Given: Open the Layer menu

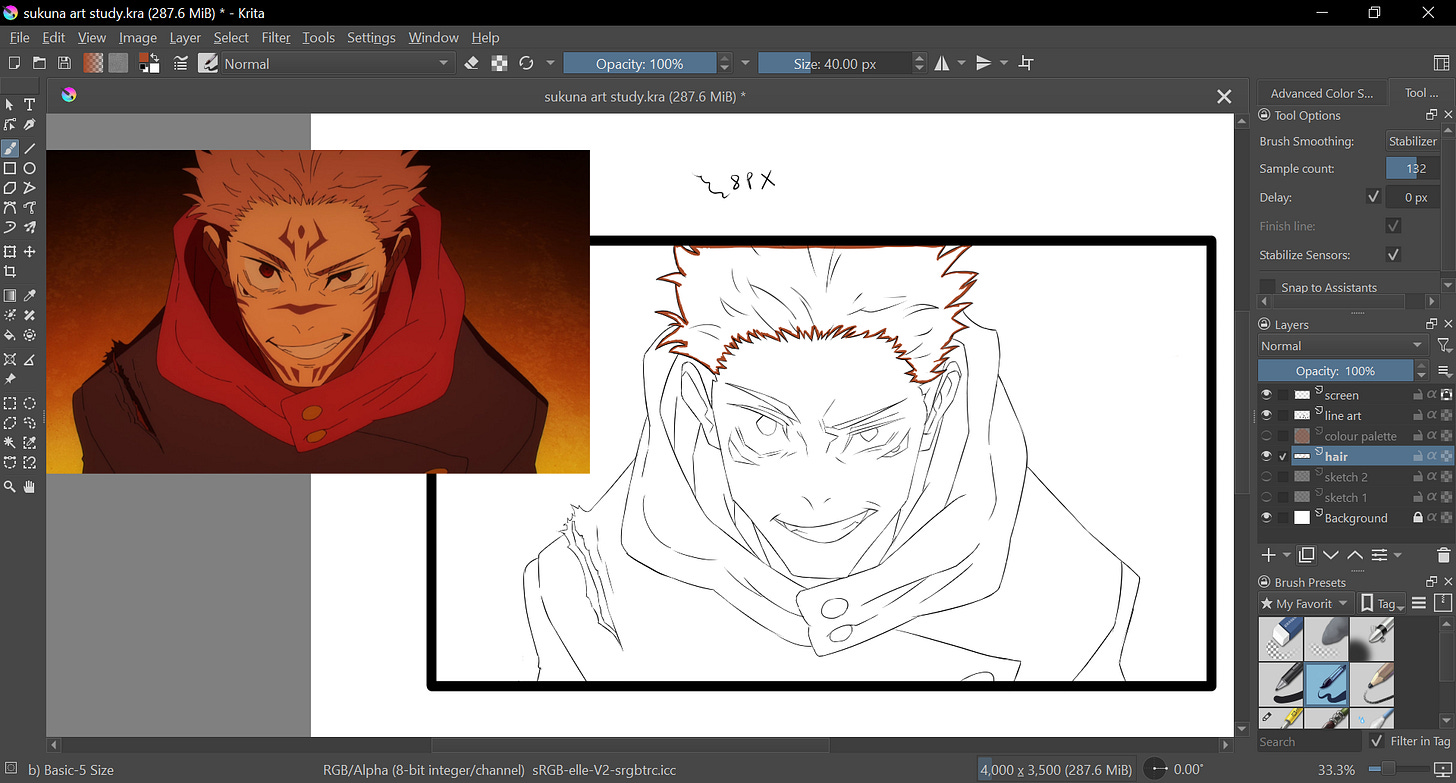Looking at the screenshot, I should [x=185, y=37].
